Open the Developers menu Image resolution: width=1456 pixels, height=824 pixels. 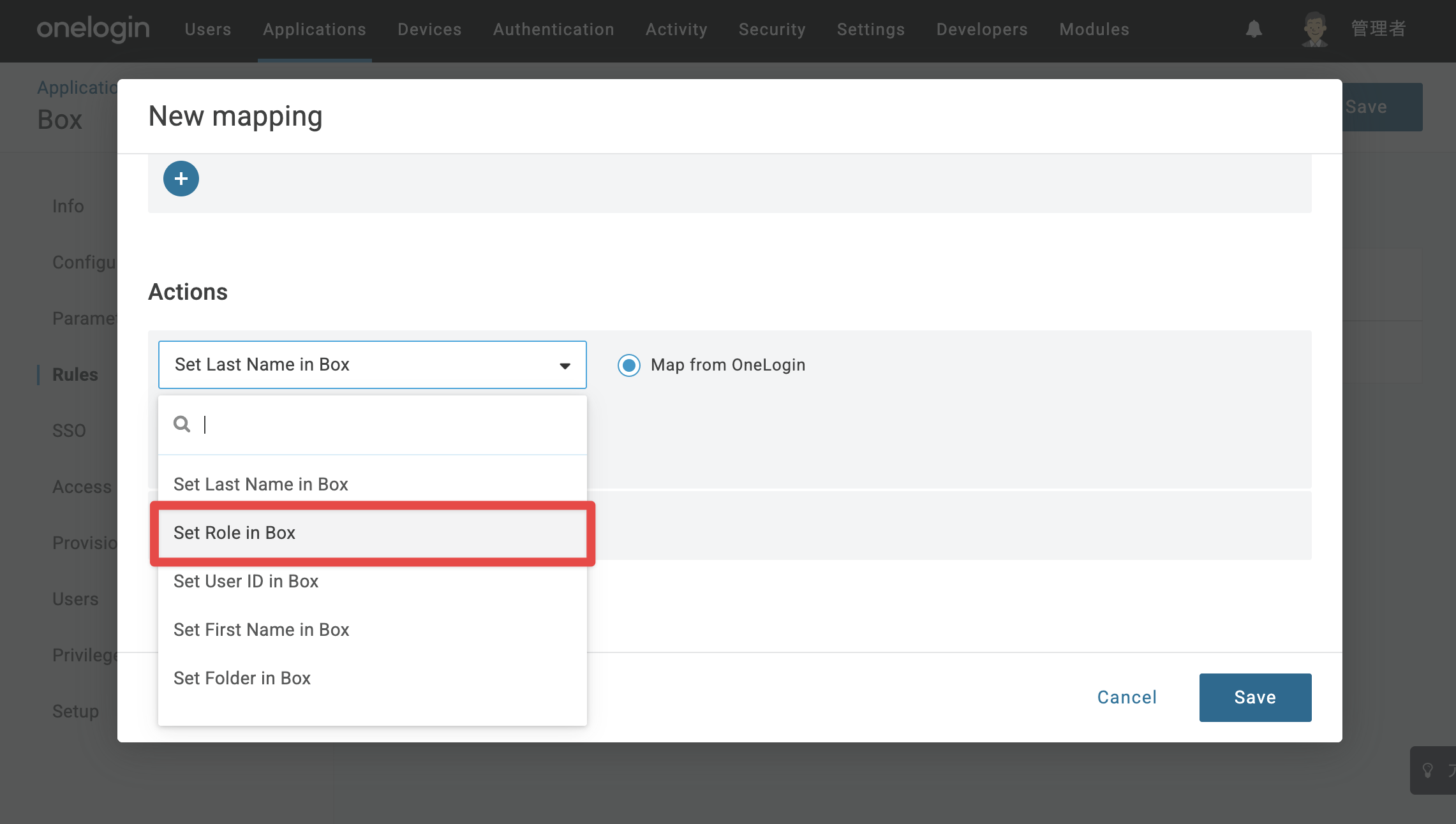pyautogui.click(x=982, y=29)
